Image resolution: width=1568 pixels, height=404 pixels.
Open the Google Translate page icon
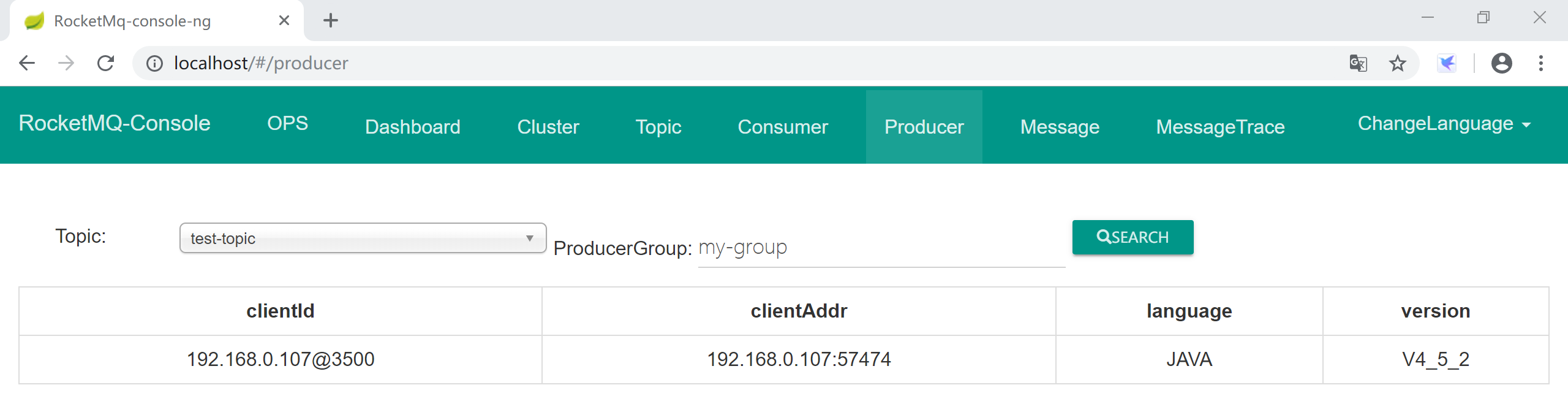point(1358,63)
